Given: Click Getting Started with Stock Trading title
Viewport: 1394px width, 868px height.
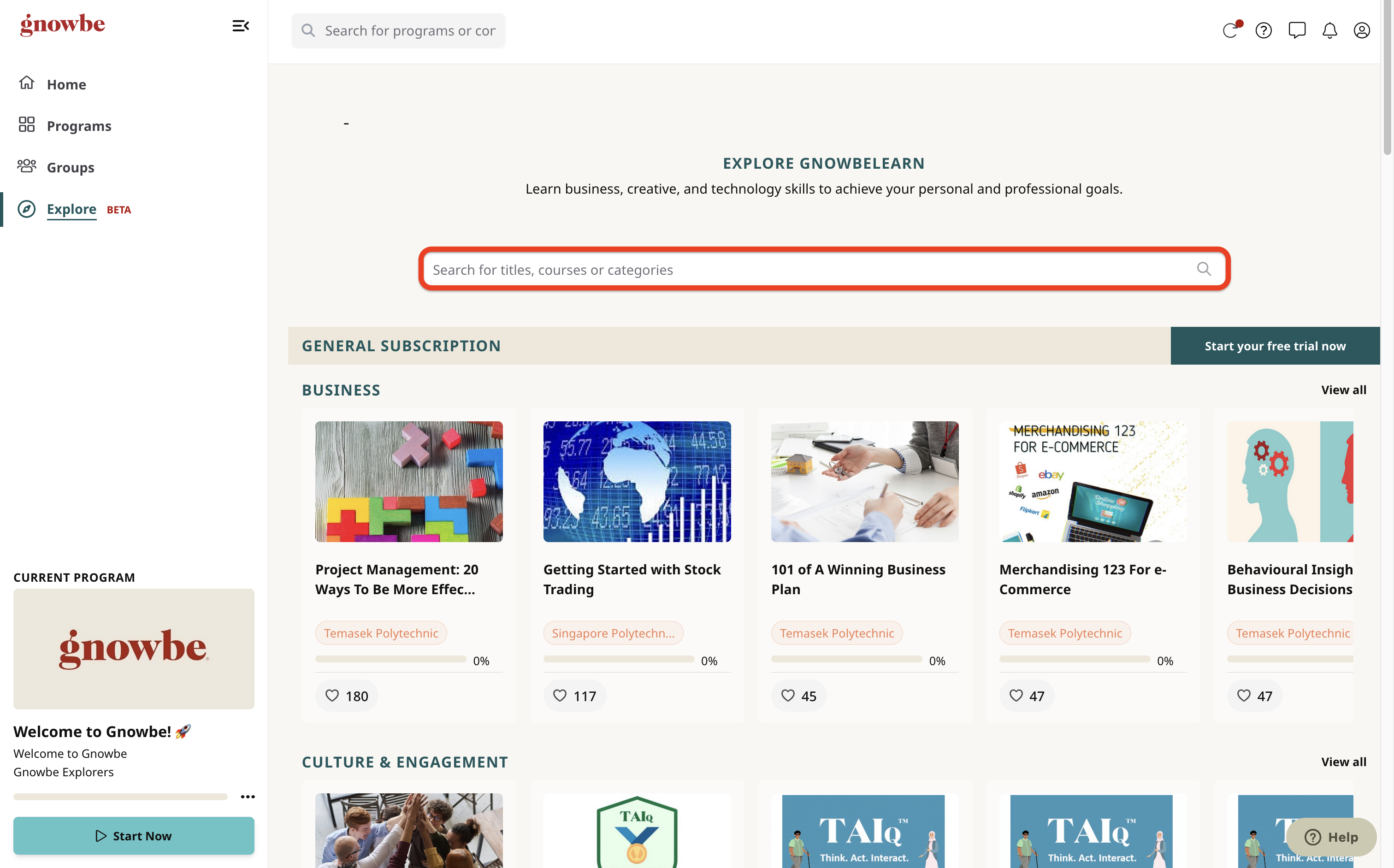Looking at the screenshot, I should pyautogui.click(x=632, y=579).
